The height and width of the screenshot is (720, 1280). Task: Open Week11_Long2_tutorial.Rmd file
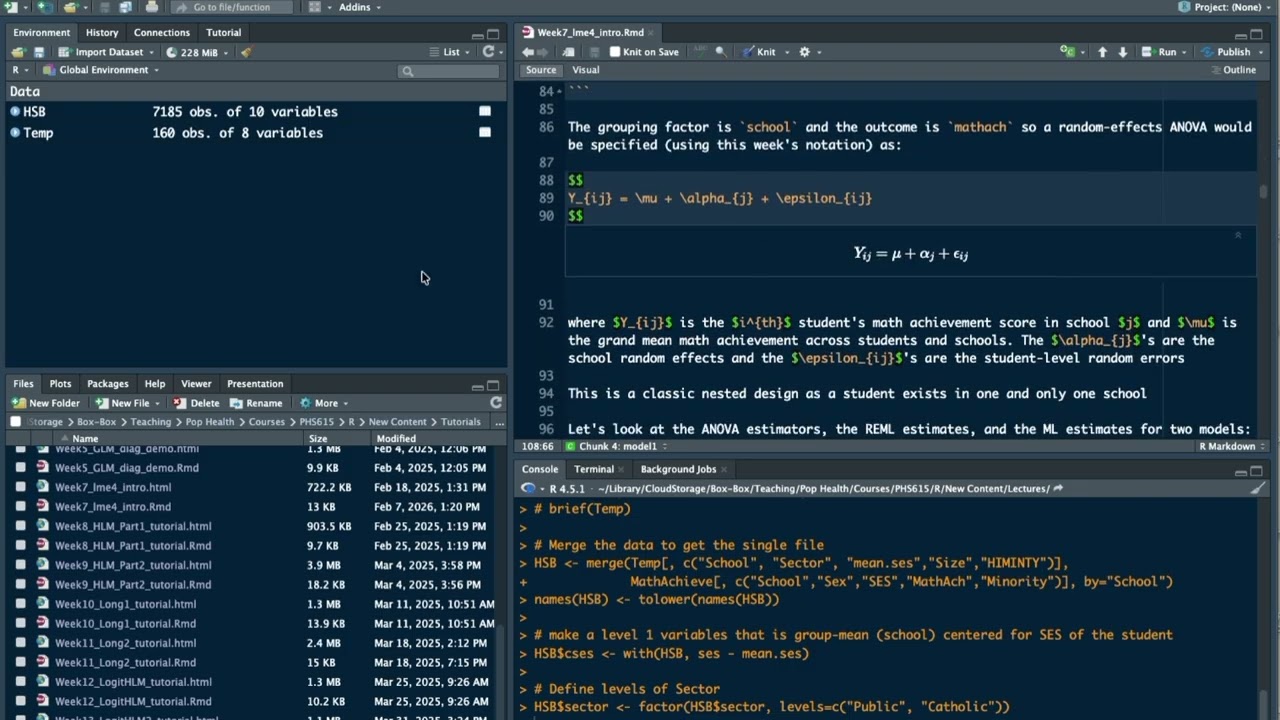tap(125, 663)
